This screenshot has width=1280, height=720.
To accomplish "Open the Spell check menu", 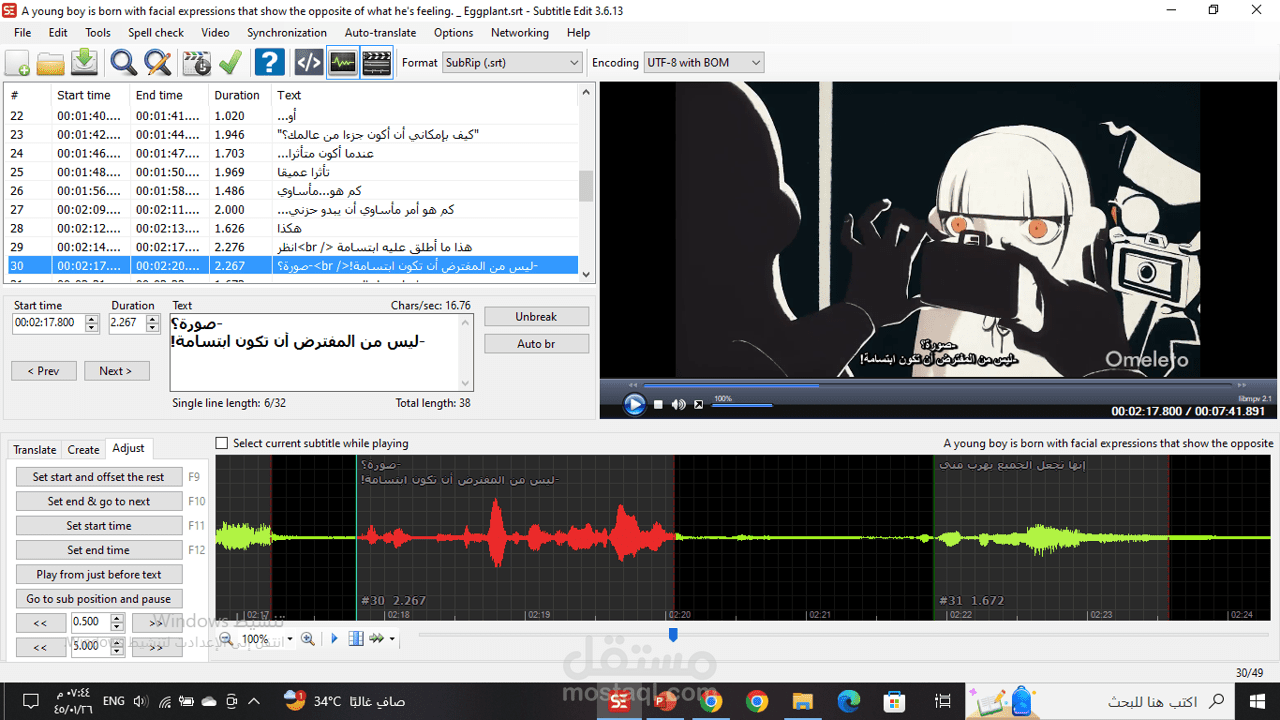I will (x=156, y=32).
